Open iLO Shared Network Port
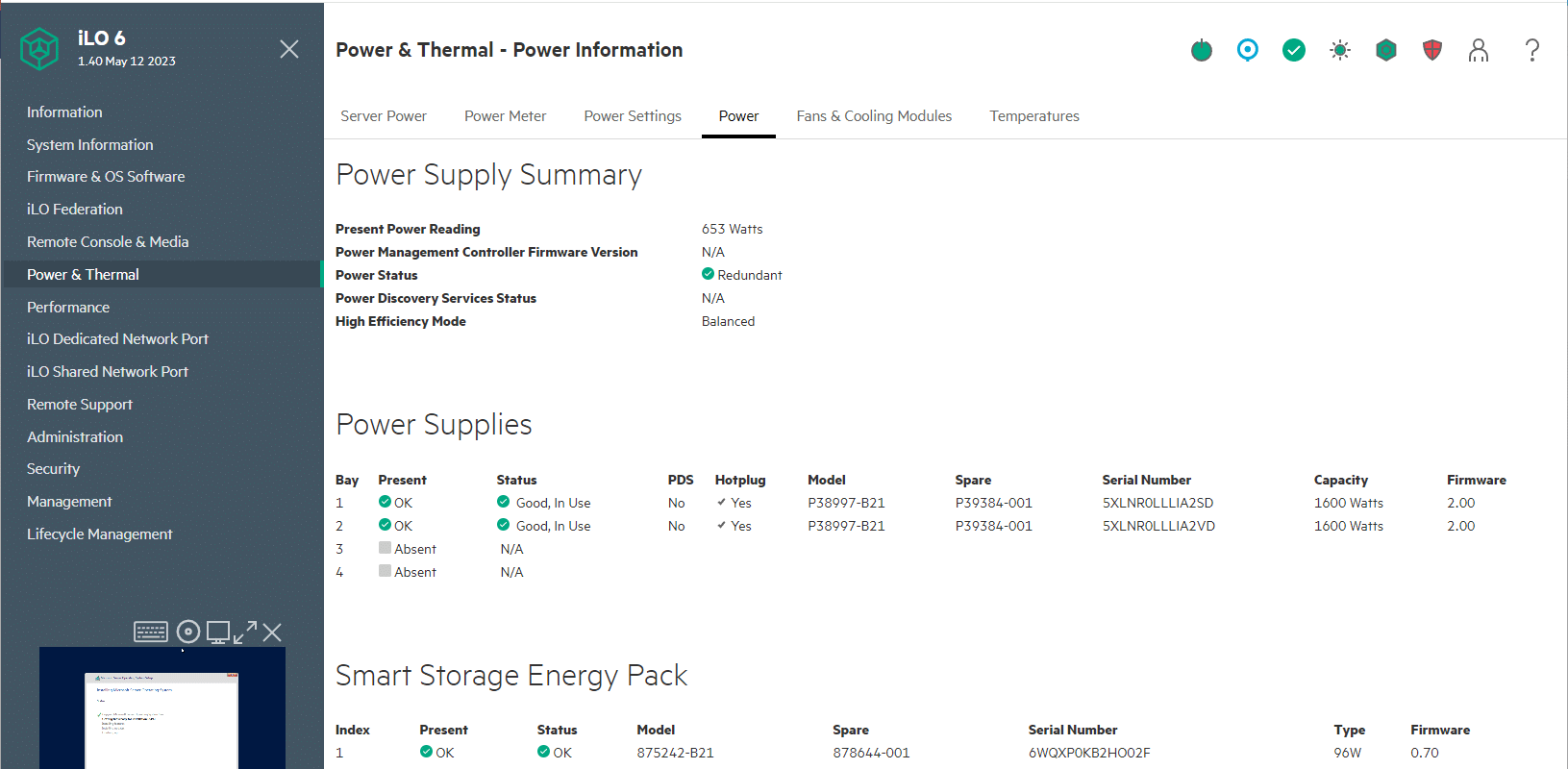The width and height of the screenshot is (1568, 769). click(x=108, y=372)
